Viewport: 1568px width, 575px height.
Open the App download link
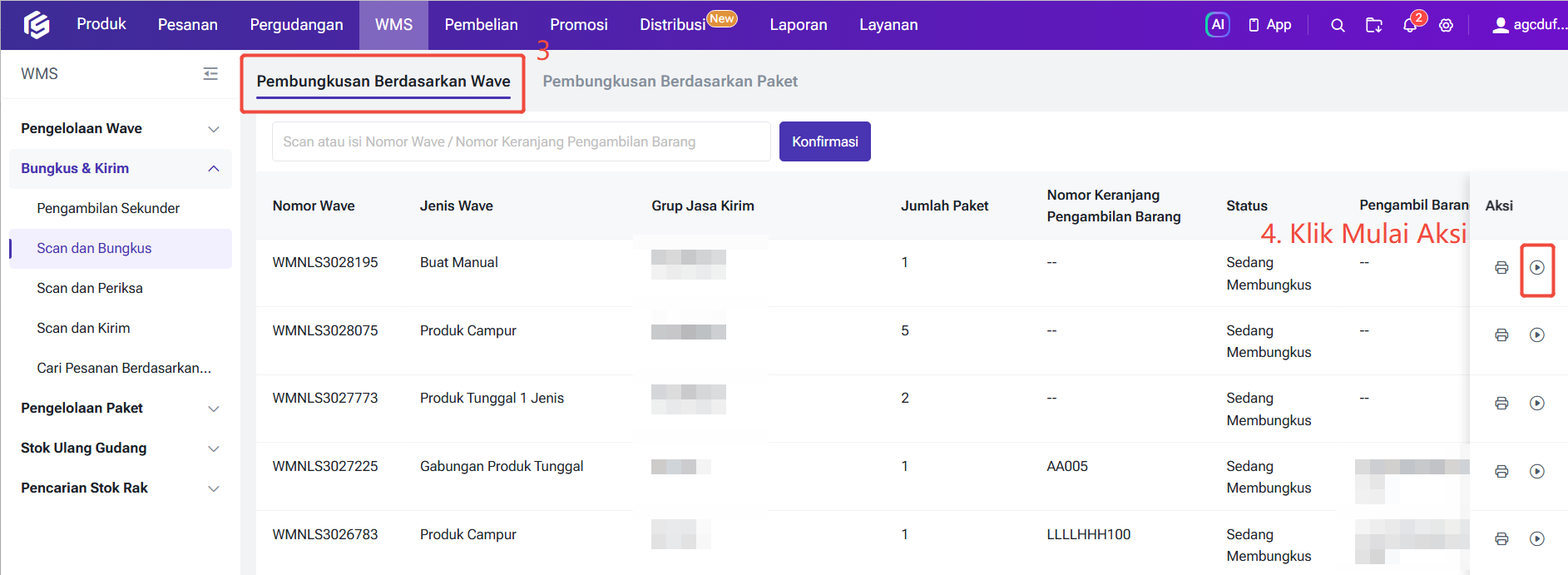tap(1269, 25)
